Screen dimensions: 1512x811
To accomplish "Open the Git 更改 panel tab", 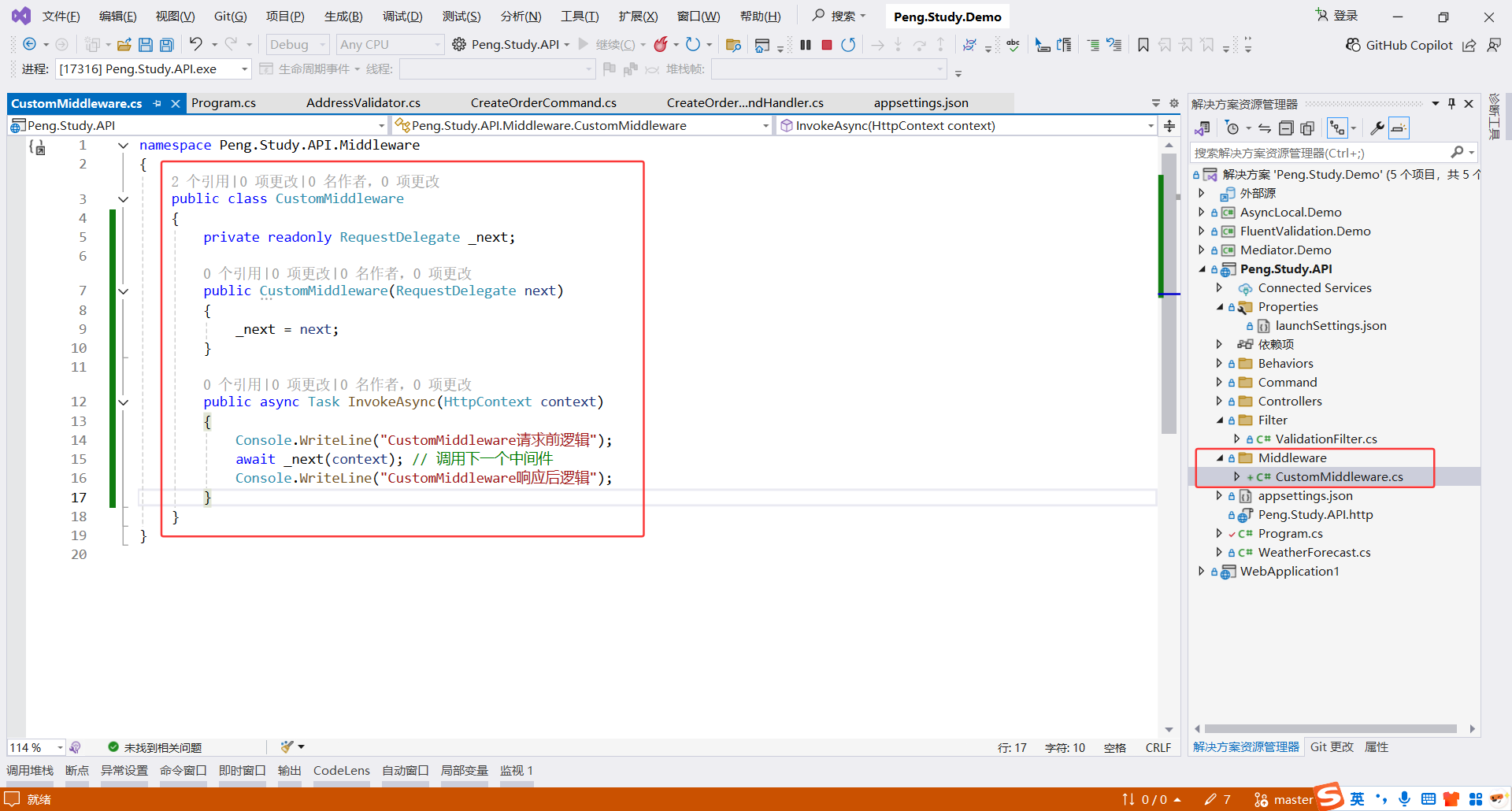I will coord(1332,747).
